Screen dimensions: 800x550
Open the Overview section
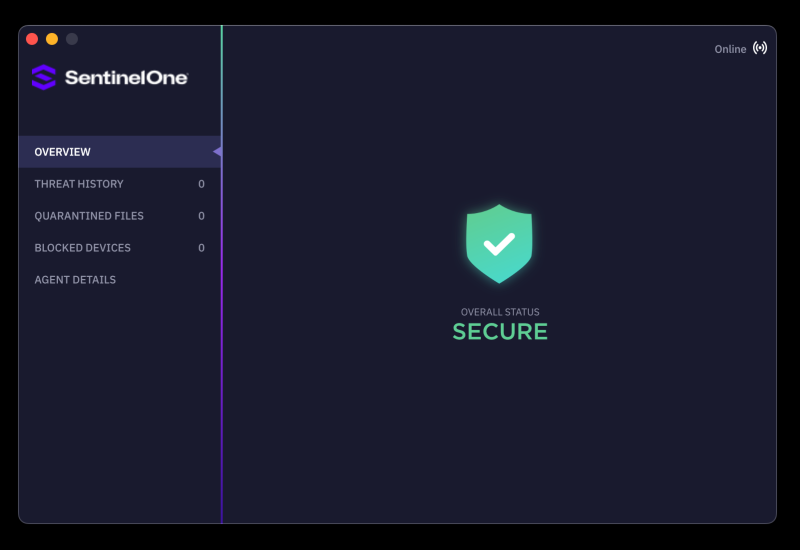pyautogui.click(x=119, y=152)
